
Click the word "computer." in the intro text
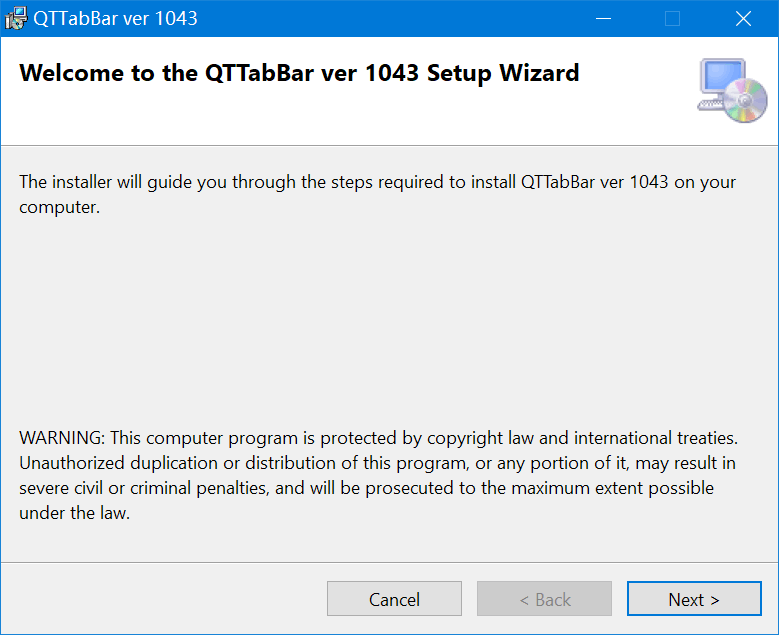point(60,208)
